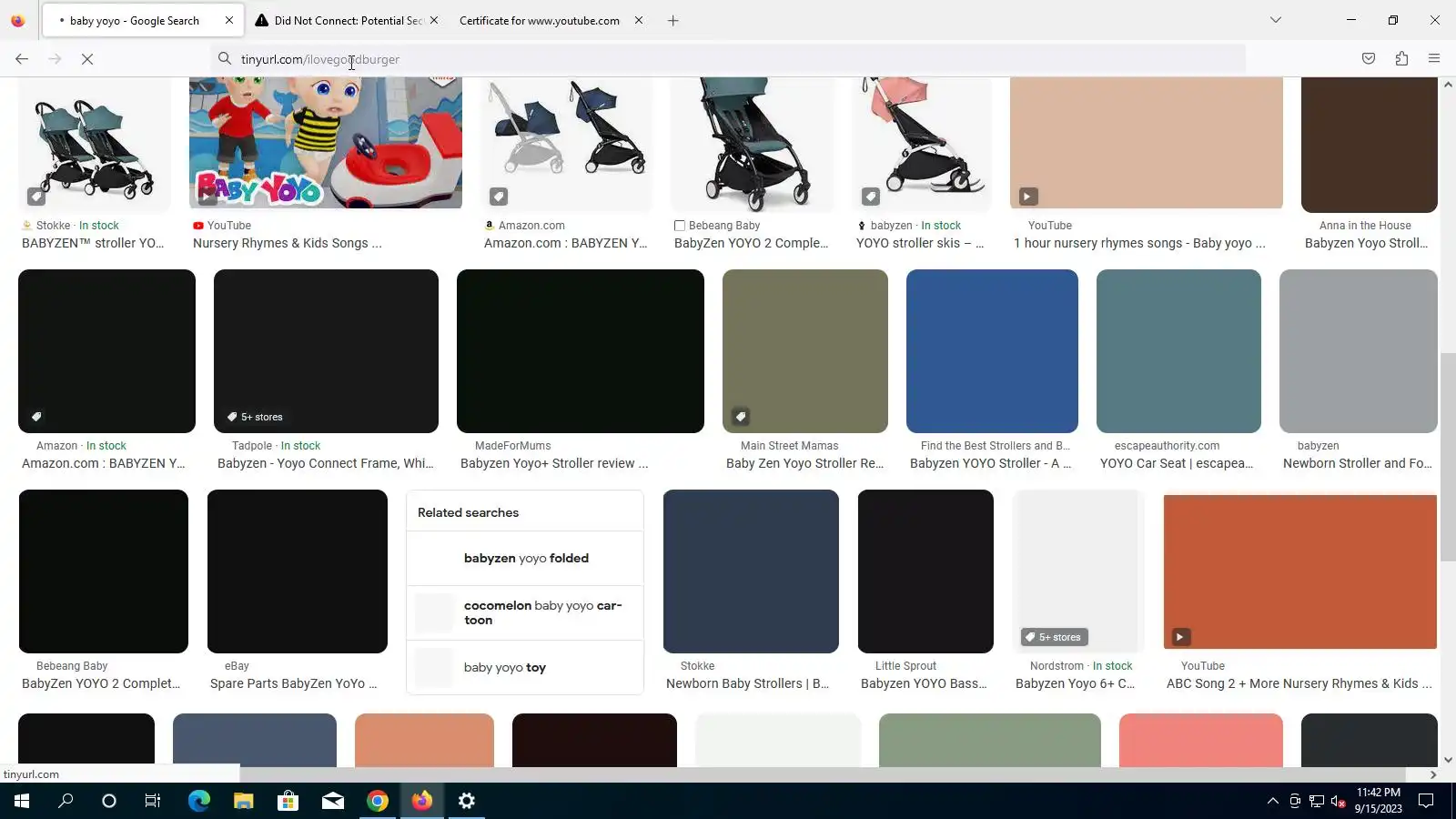Click the vertical scrollbar thumb
The image size is (1456, 819).
point(1448,457)
